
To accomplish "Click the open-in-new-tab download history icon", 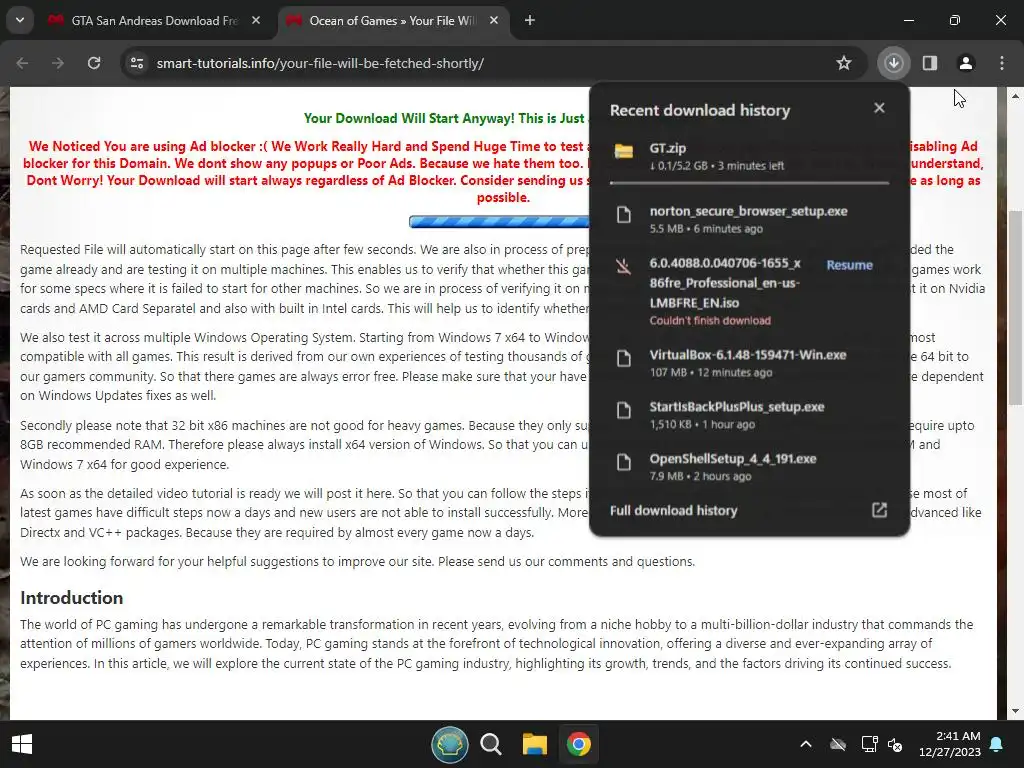I will click(880, 510).
